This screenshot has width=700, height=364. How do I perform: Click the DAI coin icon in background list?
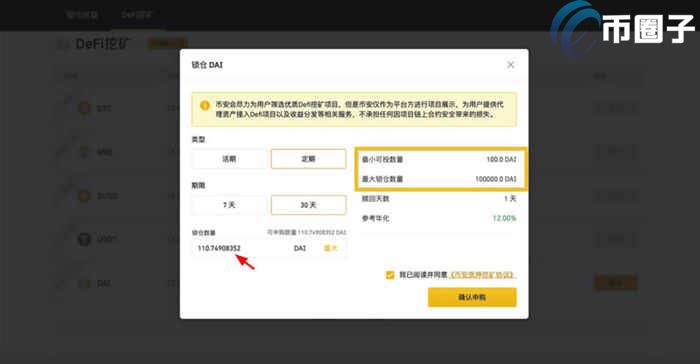(84, 284)
